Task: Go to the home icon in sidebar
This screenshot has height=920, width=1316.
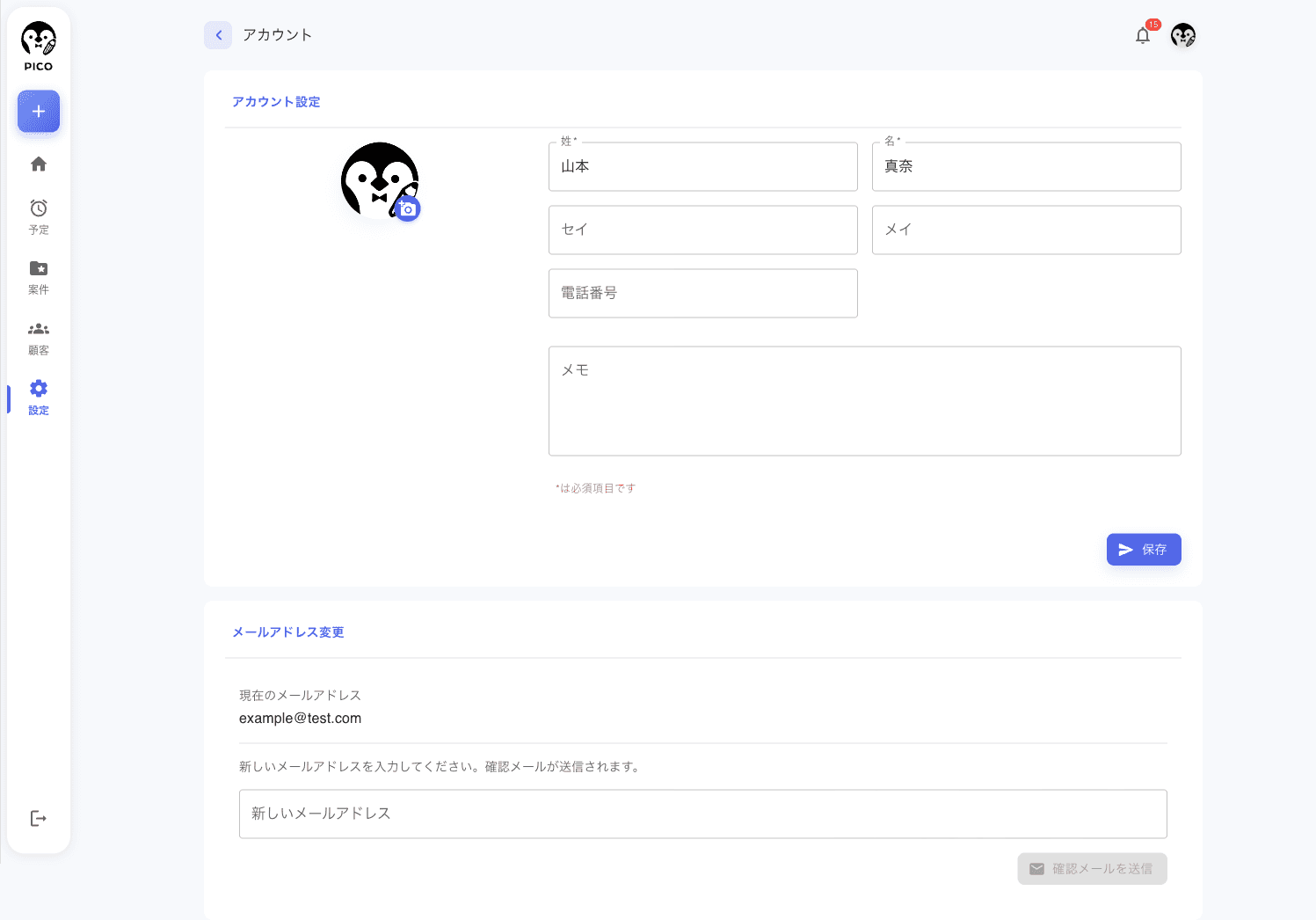Action: 39,164
